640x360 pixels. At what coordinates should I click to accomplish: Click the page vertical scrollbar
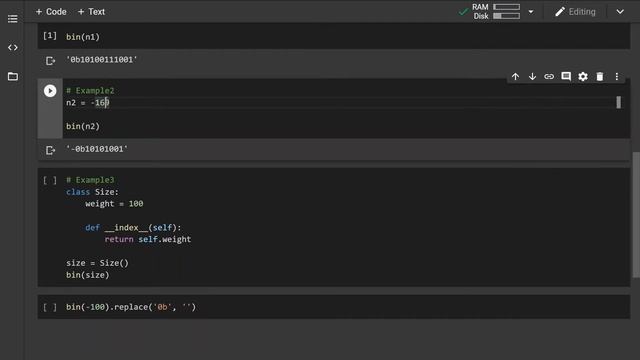click(636, 215)
